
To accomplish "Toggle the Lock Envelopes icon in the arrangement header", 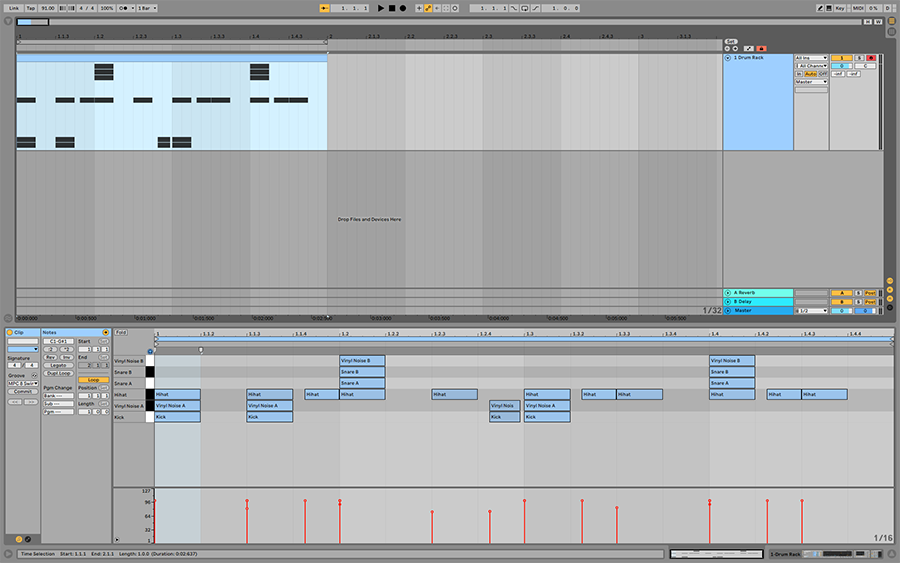I will click(x=761, y=49).
